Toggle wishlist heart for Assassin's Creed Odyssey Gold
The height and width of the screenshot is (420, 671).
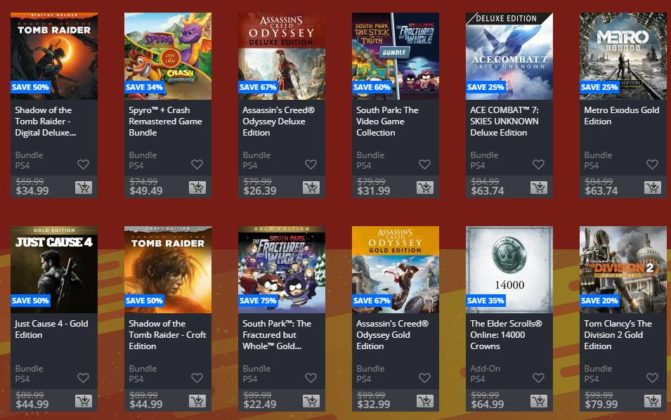point(425,378)
